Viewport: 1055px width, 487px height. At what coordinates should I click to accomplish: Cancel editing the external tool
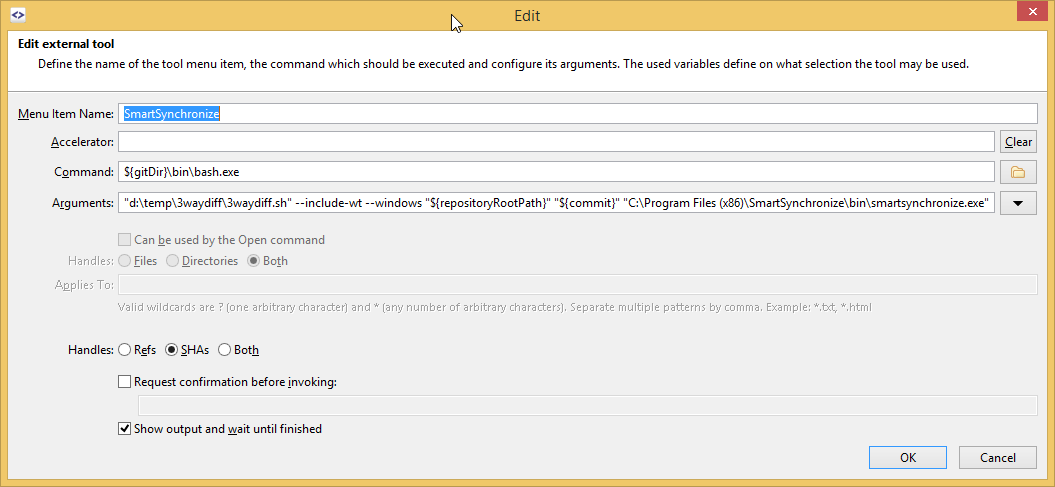coord(997,457)
